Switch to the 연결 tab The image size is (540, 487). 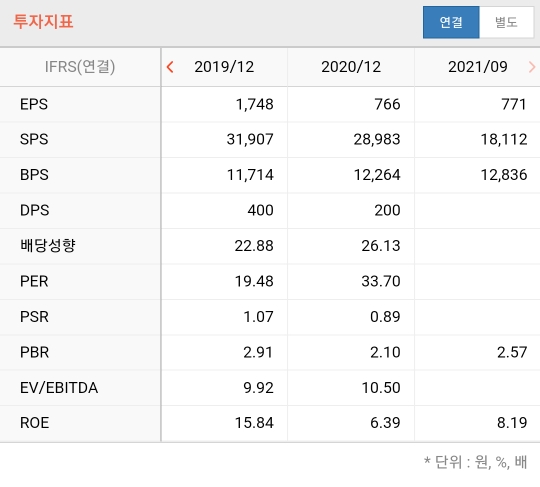click(x=451, y=22)
